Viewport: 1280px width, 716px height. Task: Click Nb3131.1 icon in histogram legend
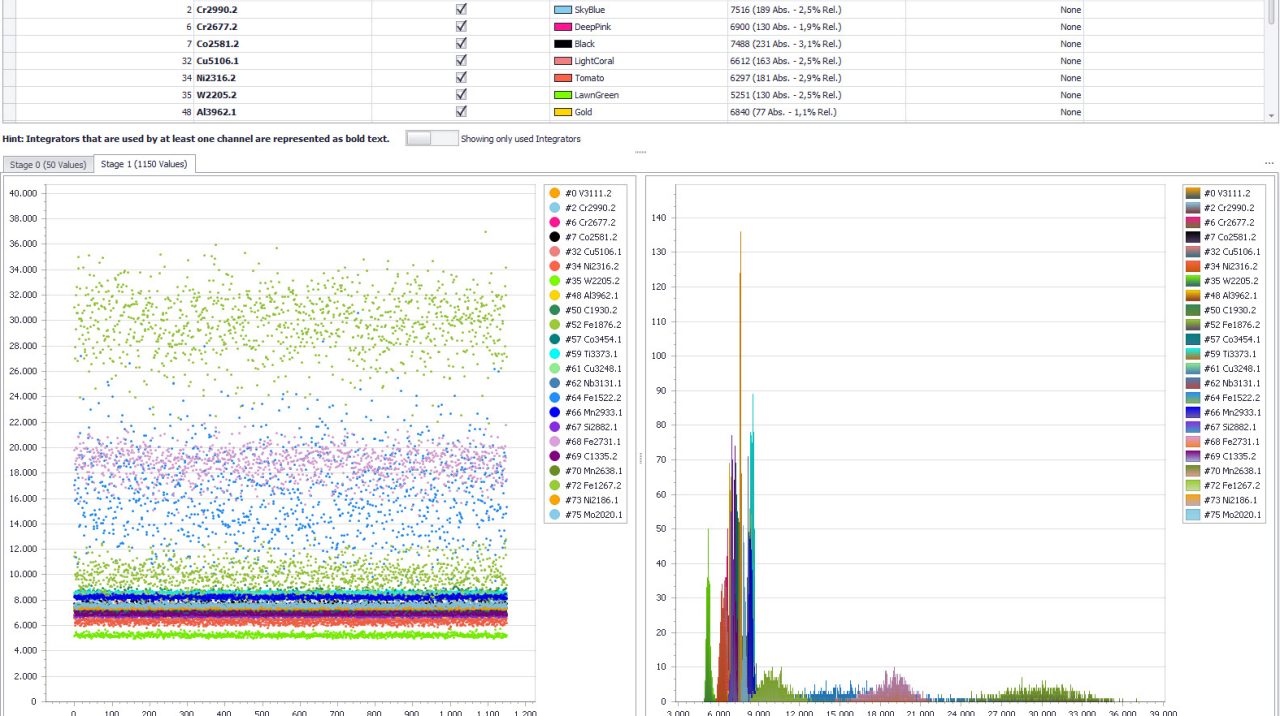click(x=1192, y=383)
